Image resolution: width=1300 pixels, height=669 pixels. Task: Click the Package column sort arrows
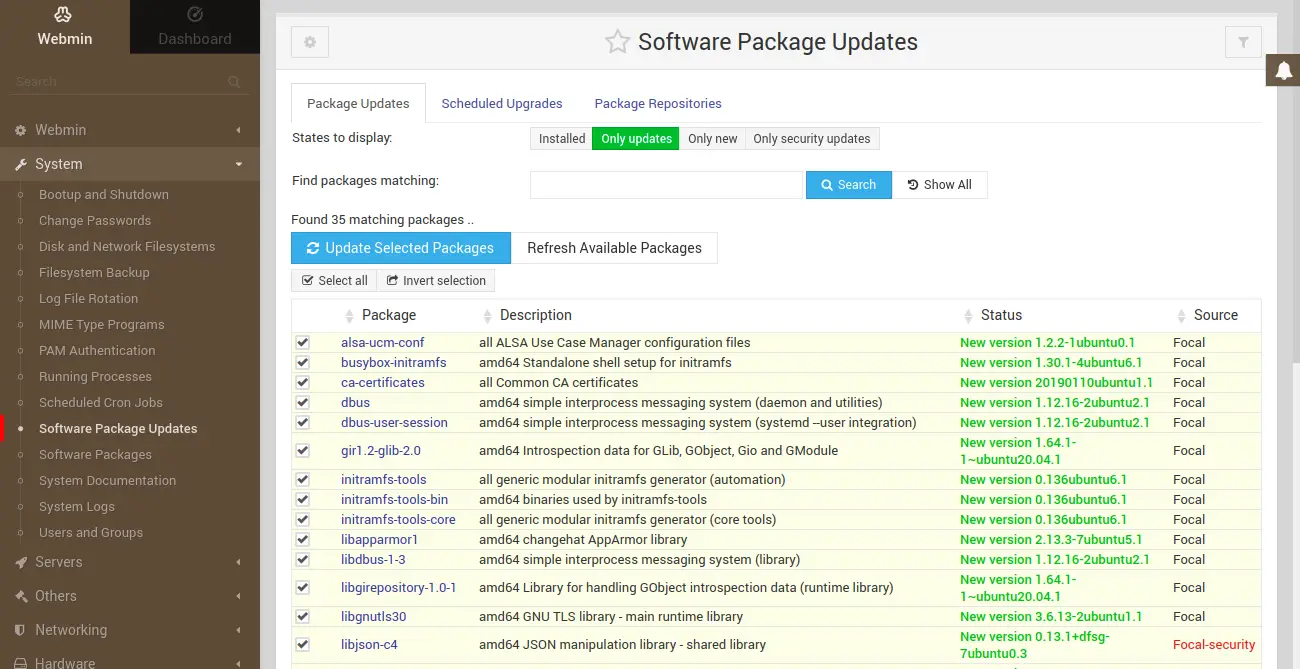click(x=349, y=316)
